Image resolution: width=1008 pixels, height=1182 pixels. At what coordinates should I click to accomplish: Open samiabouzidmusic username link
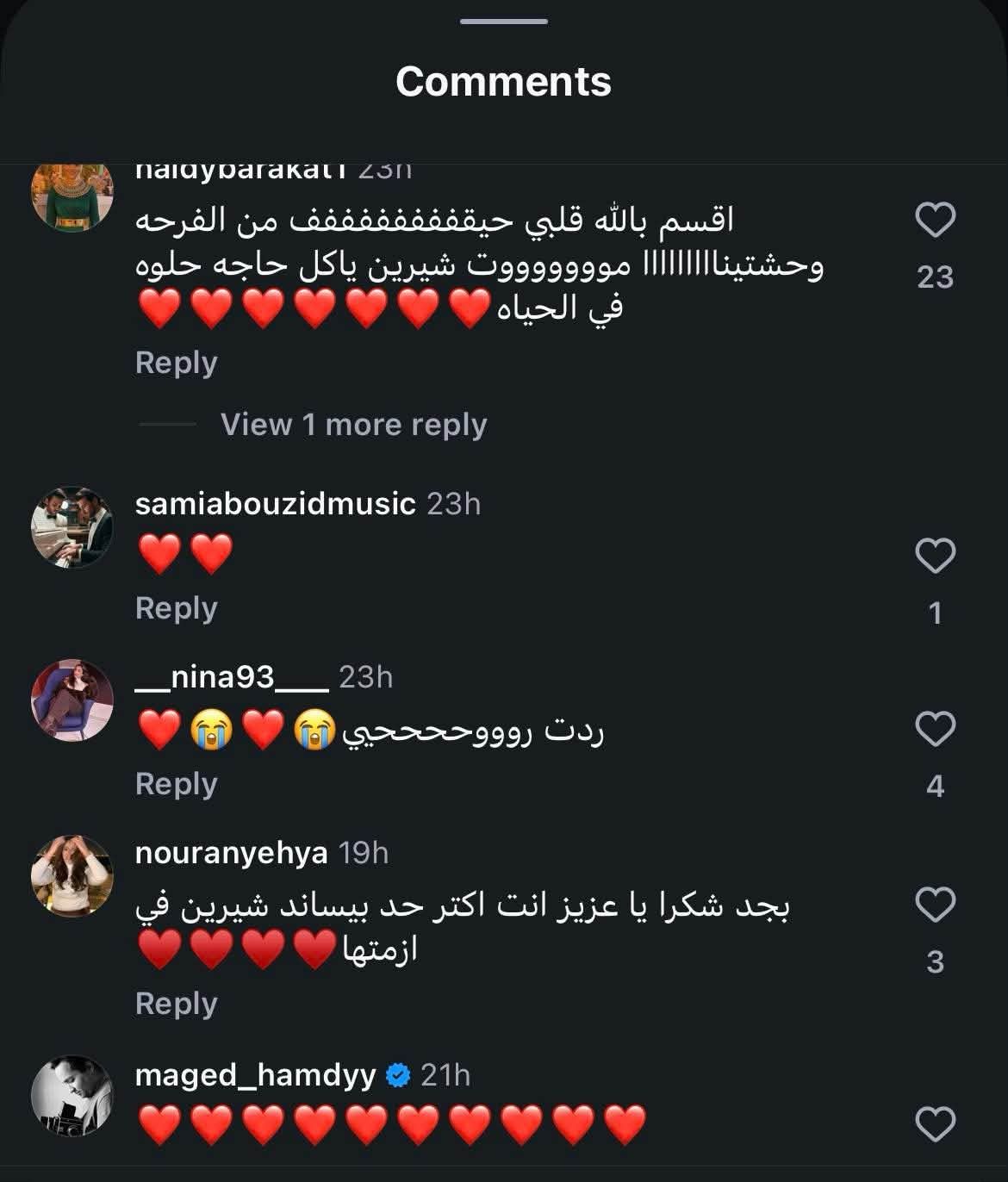275,504
